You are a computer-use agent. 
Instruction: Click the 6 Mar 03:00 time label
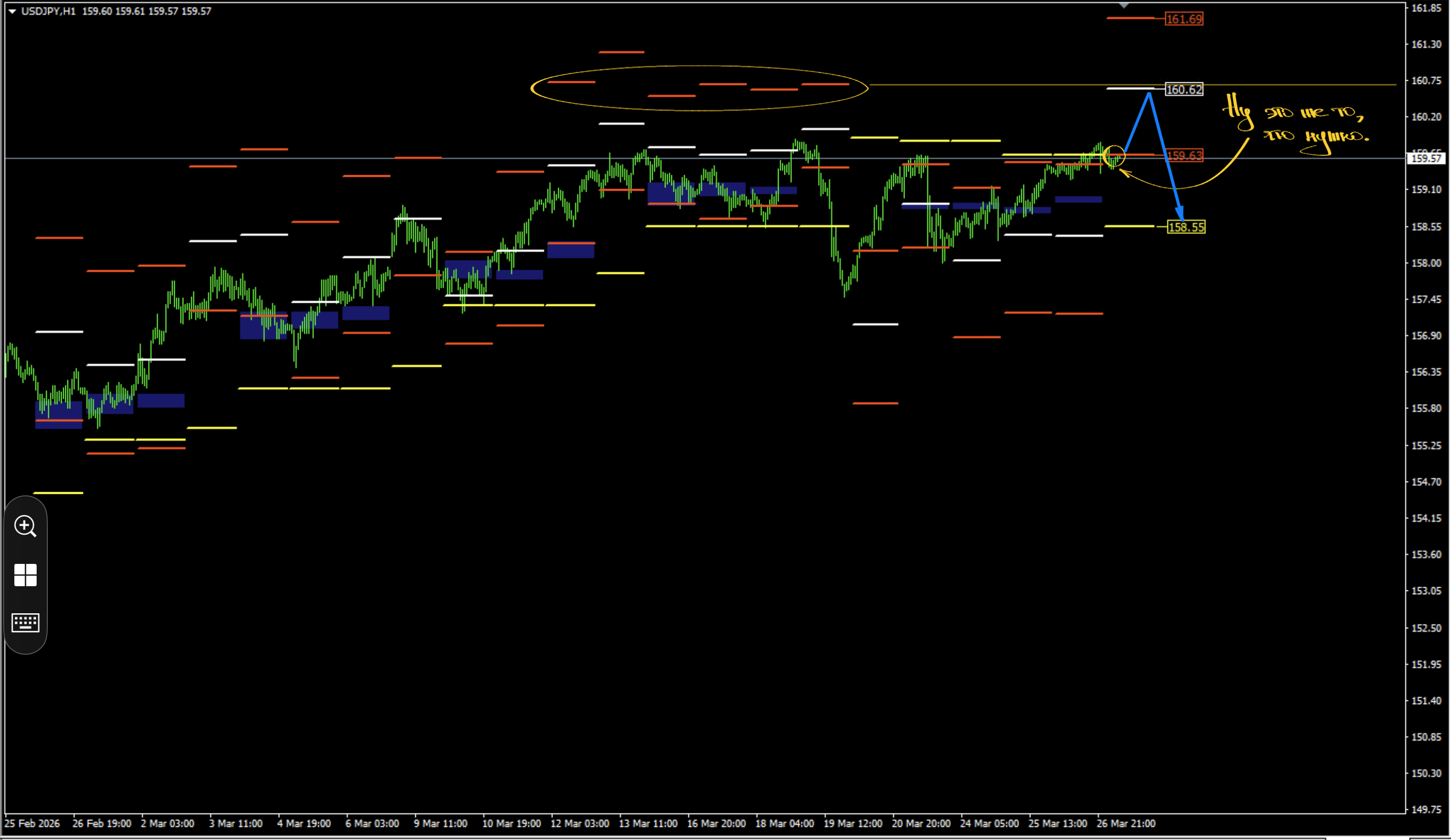click(372, 824)
